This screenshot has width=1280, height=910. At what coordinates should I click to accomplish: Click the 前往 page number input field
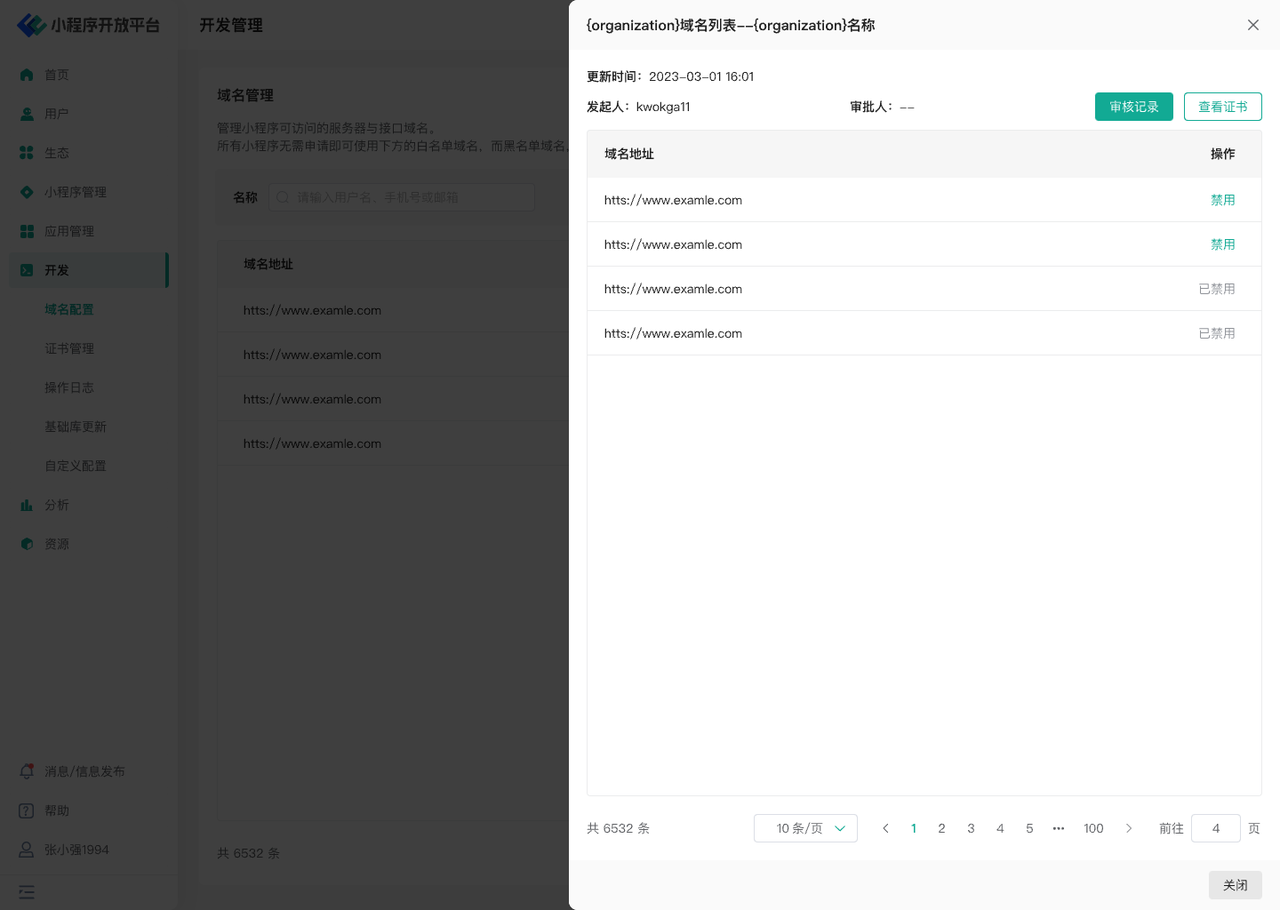click(x=1215, y=828)
